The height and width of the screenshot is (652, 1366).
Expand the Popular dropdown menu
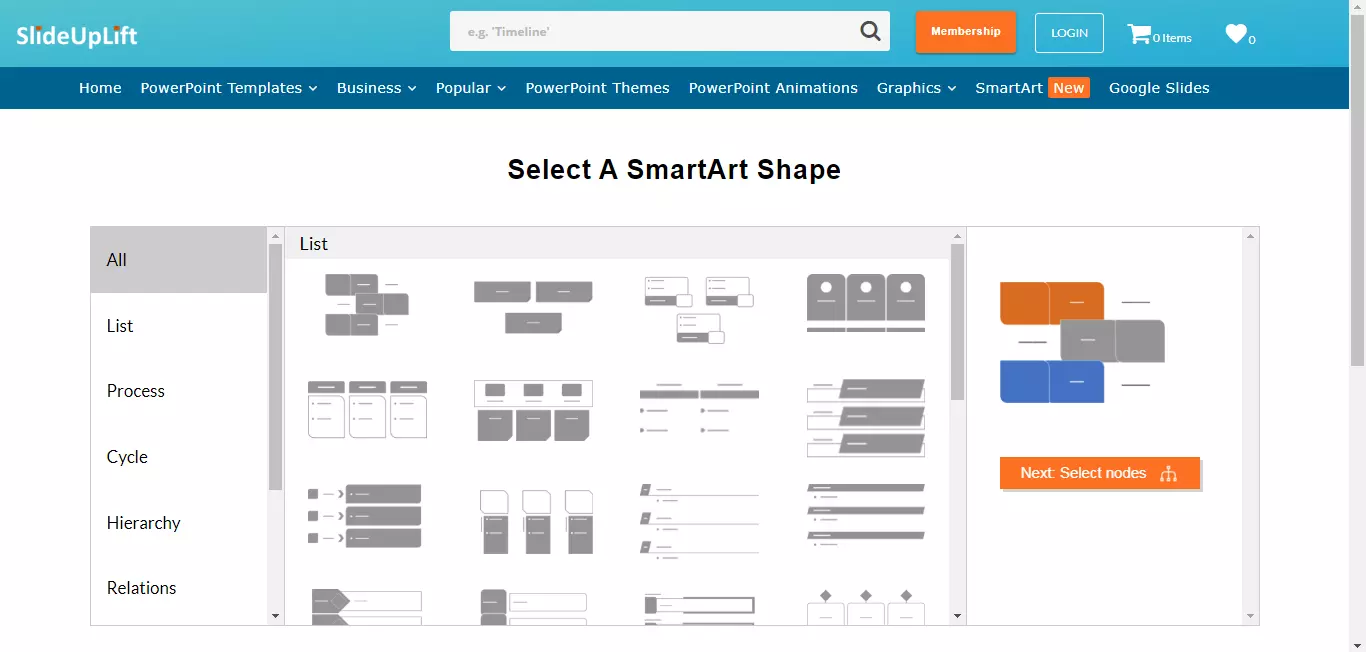(470, 88)
